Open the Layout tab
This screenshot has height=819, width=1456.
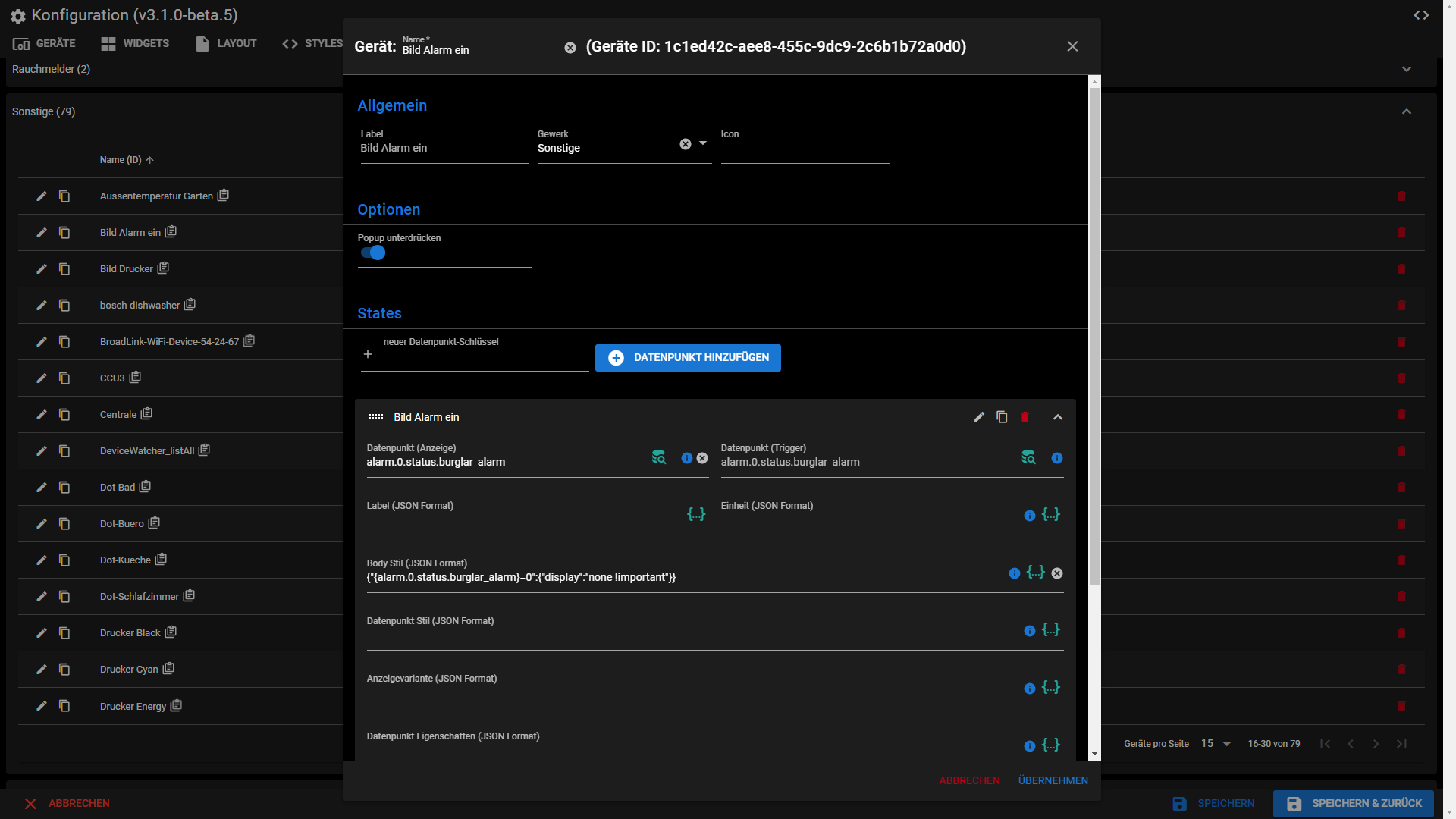point(226,43)
